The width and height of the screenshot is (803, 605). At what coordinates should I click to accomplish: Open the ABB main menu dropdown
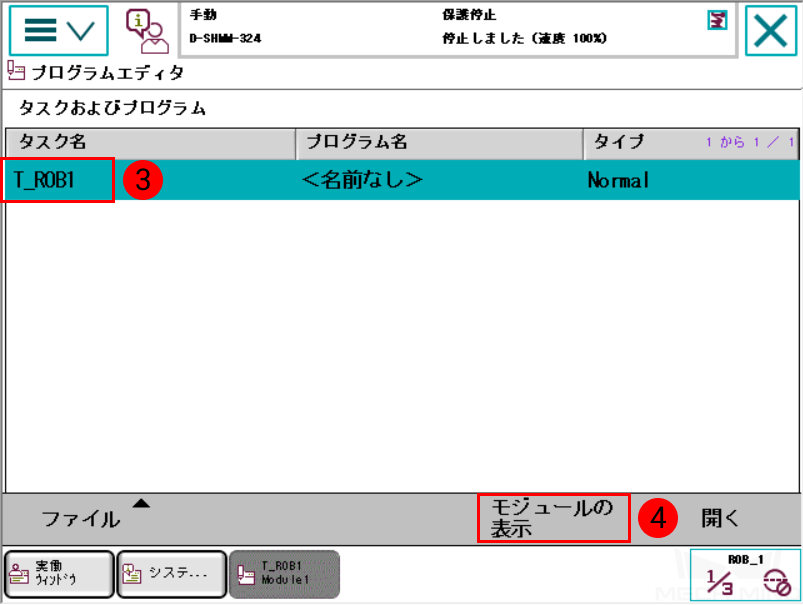58,31
